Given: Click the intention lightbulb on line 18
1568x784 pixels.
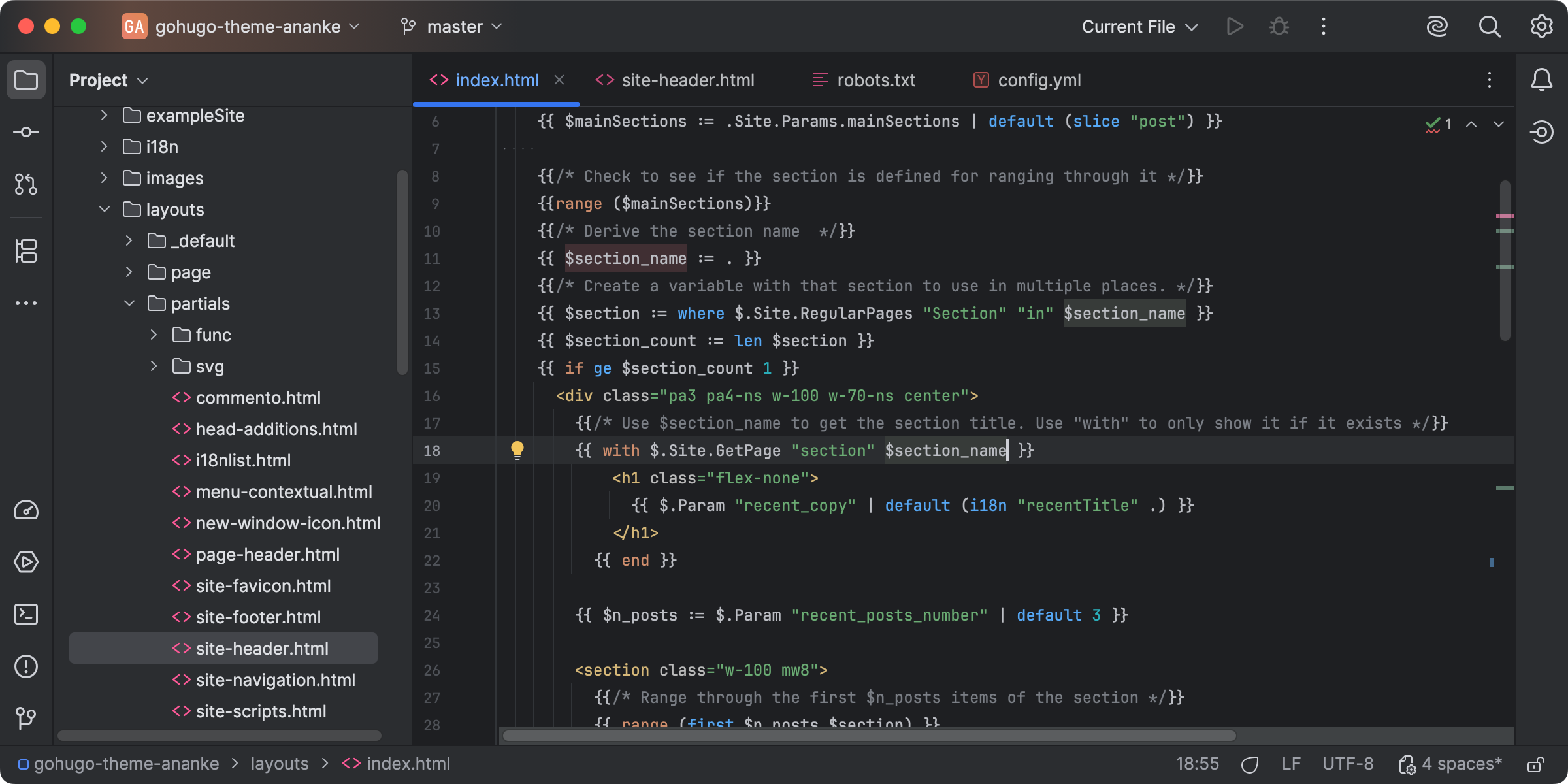Looking at the screenshot, I should coord(517,449).
